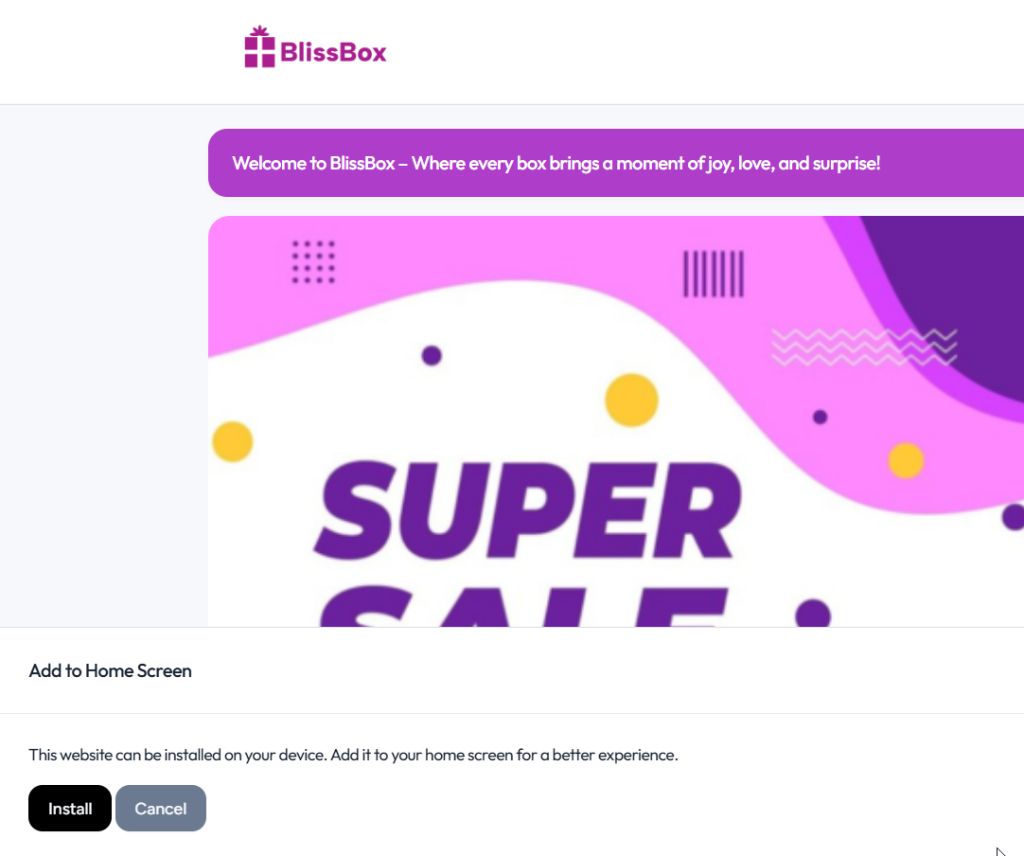The height and width of the screenshot is (856, 1024).
Task: Click the vertical bars pattern in the banner
Action: pos(713,273)
